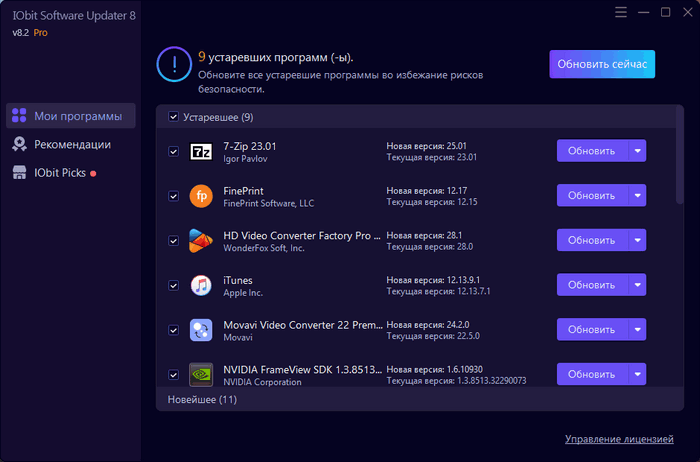Viewport: 700px width, 462px height.
Task: Click Текущая версия: 1.3.8513.32290073 text
Action: (x=456, y=381)
